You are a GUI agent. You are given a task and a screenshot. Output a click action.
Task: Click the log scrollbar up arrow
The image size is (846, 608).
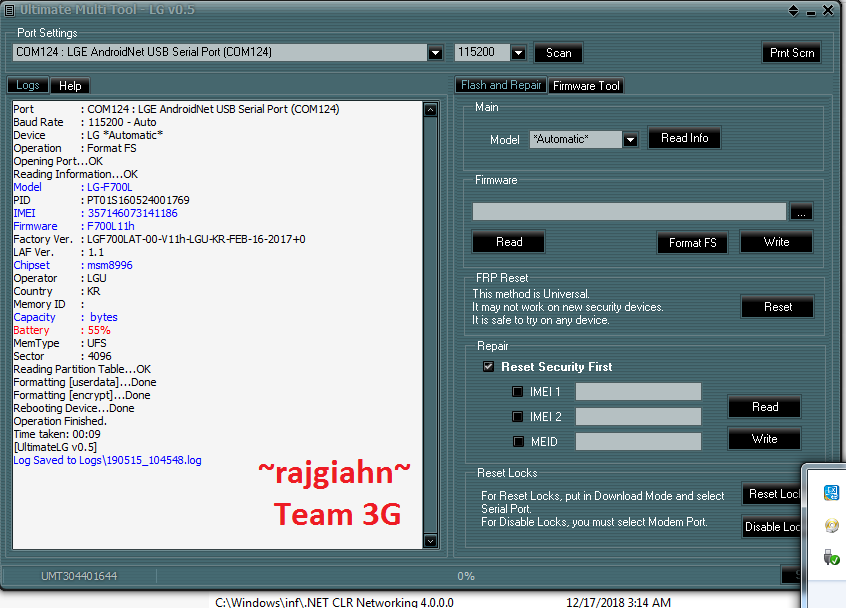[430, 110]
